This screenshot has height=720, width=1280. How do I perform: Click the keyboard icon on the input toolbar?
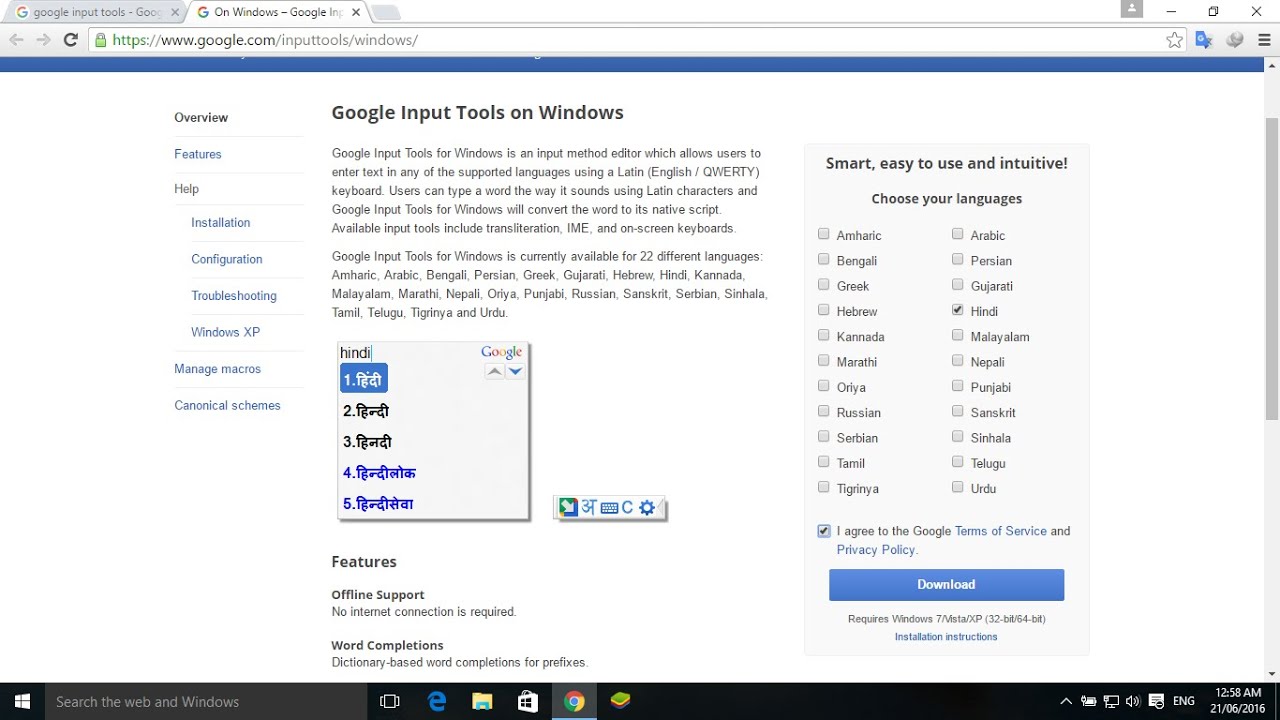tap(609, 508)
